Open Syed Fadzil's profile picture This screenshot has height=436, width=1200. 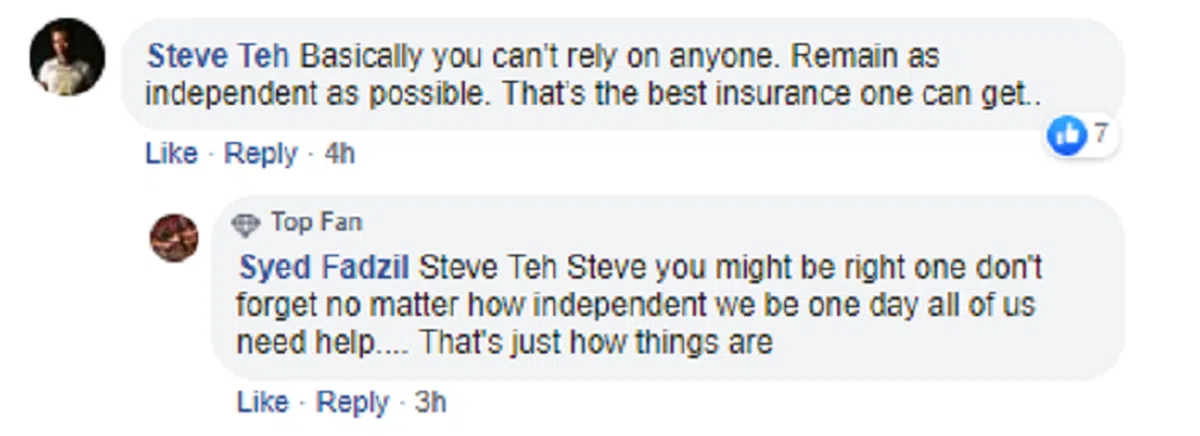pos(175,239)
